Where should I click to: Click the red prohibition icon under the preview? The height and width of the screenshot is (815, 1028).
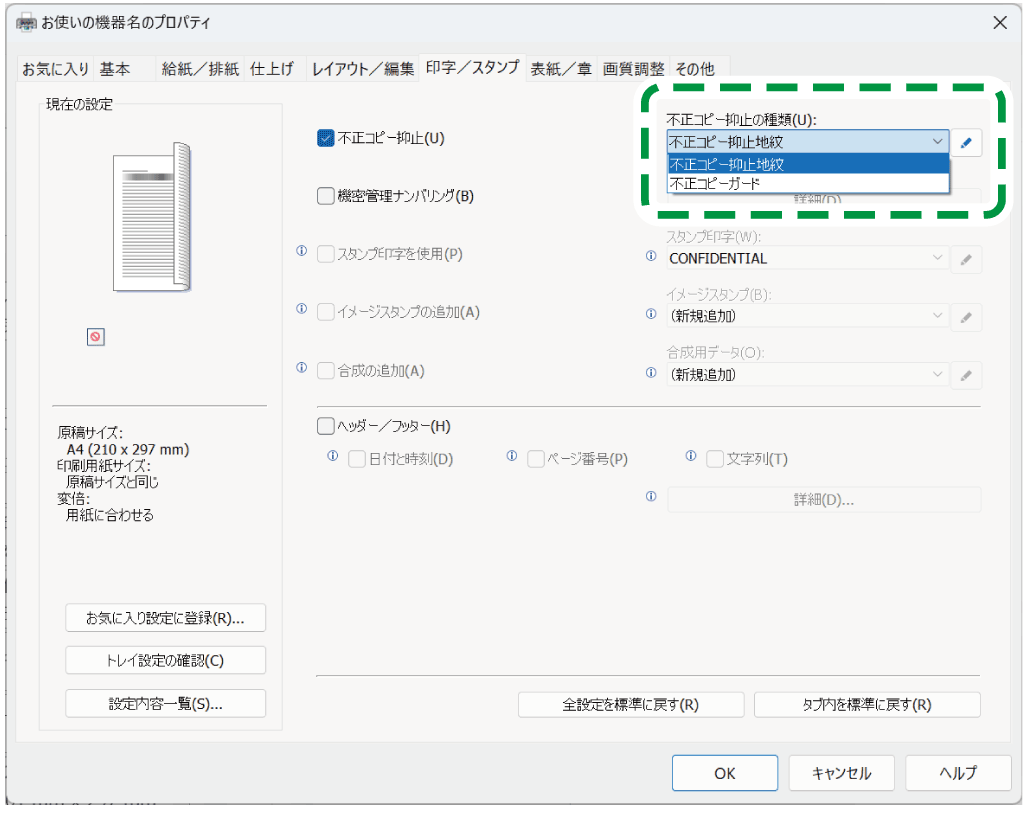point(95,338)
